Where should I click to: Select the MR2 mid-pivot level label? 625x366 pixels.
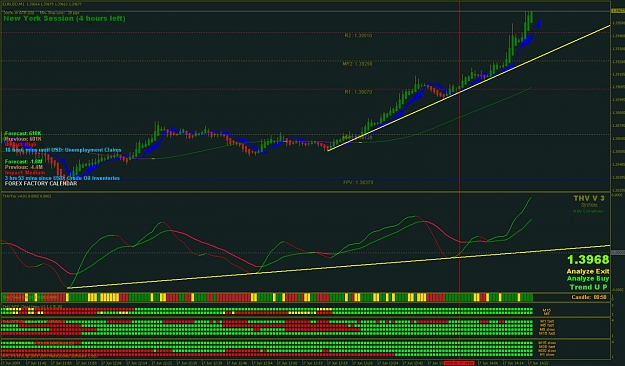pyautogui.click(x=358, y=63)
